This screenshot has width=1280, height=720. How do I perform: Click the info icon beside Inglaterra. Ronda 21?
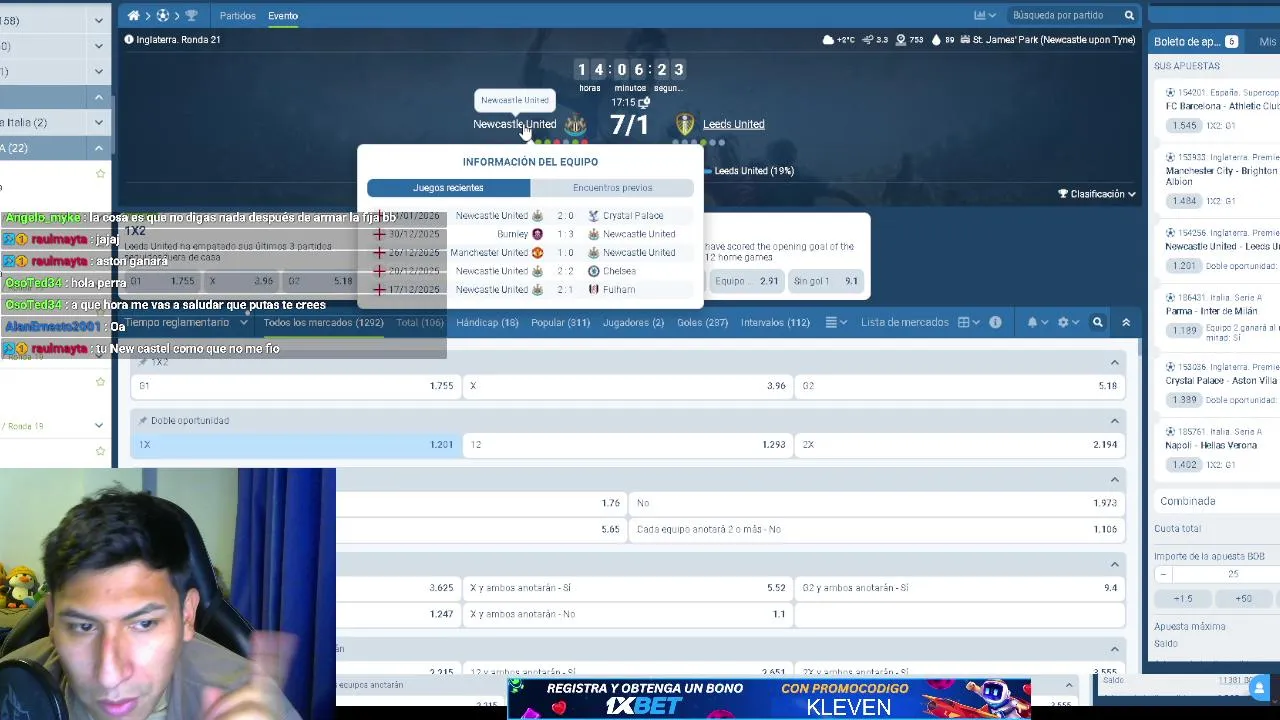[x=128, y=40]
